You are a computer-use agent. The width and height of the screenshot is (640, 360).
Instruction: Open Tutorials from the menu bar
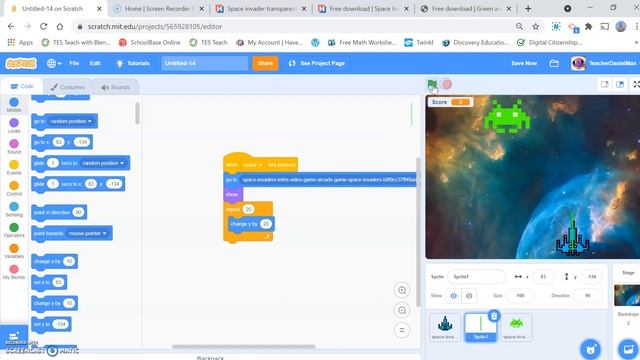click(x=133, y=63)
